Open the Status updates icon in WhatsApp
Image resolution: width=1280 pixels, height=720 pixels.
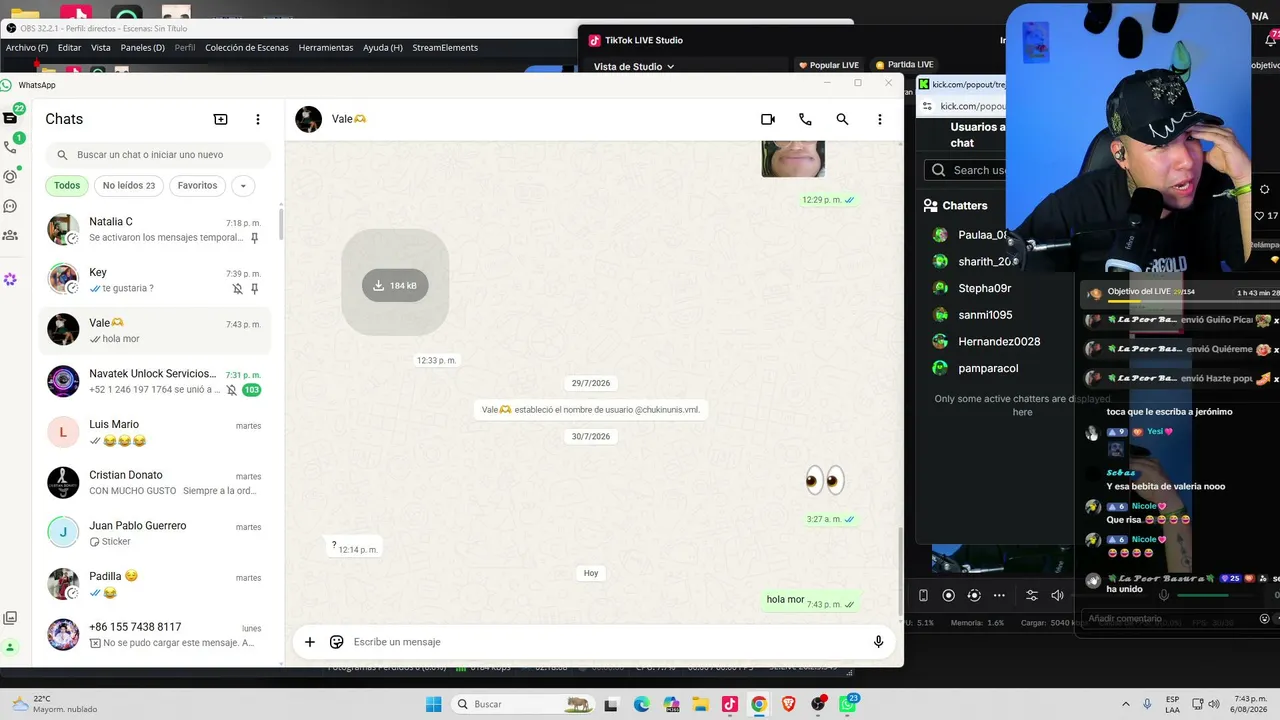pos(10,176)
